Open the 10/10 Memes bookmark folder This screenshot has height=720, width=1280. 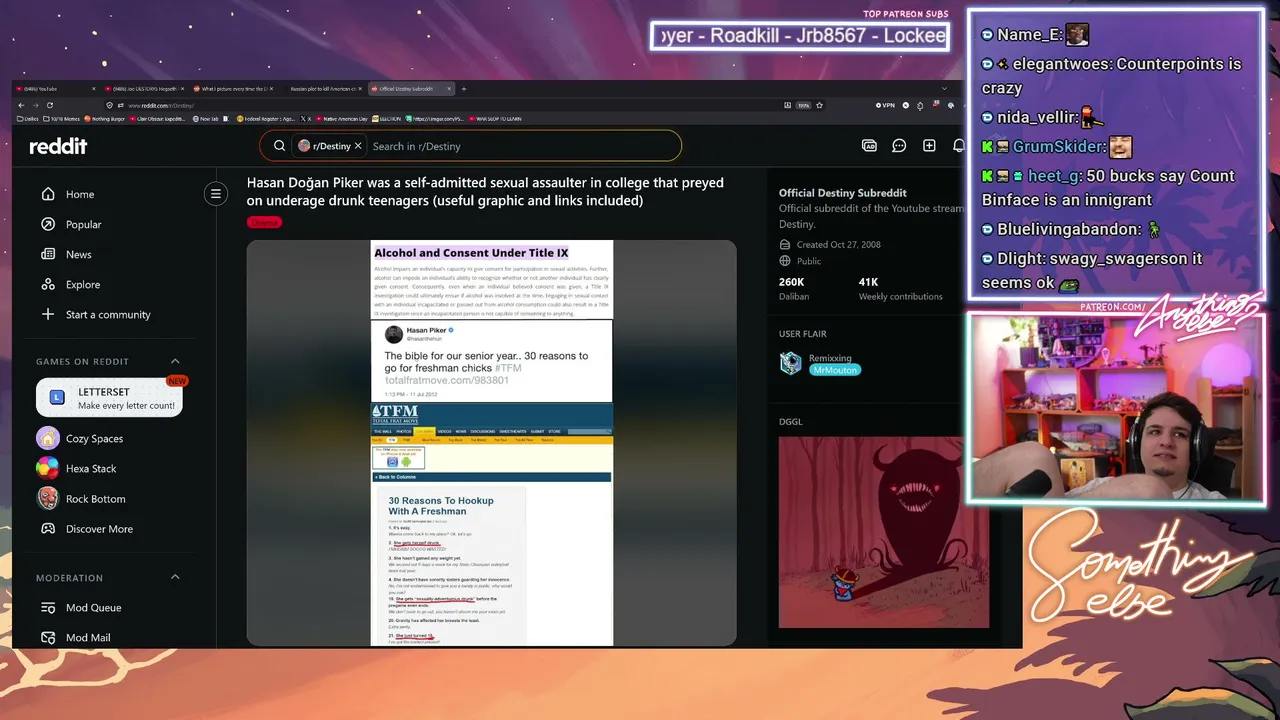tap(61, 119)
